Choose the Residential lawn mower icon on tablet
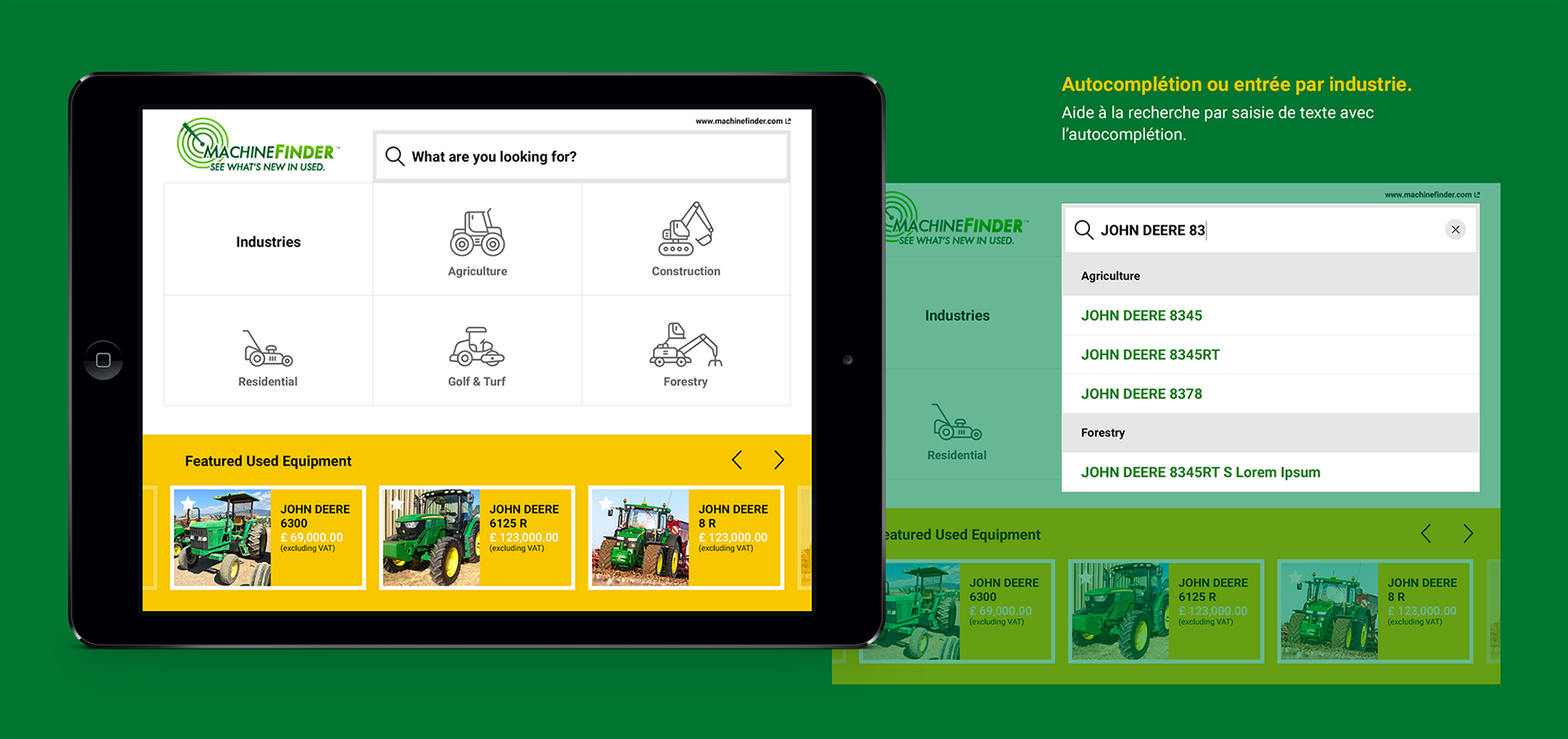 (x=268, y=348)
